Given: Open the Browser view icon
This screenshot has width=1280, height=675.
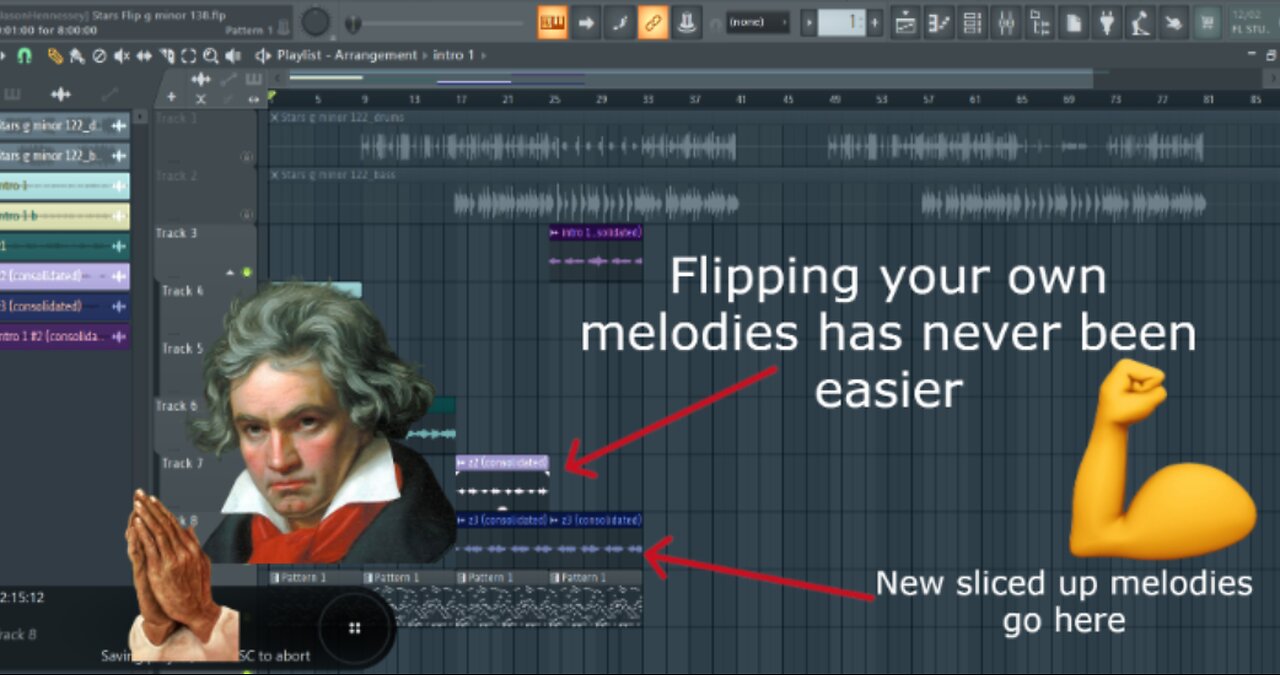Looking at the screenshot, I should pos(1039,21).
